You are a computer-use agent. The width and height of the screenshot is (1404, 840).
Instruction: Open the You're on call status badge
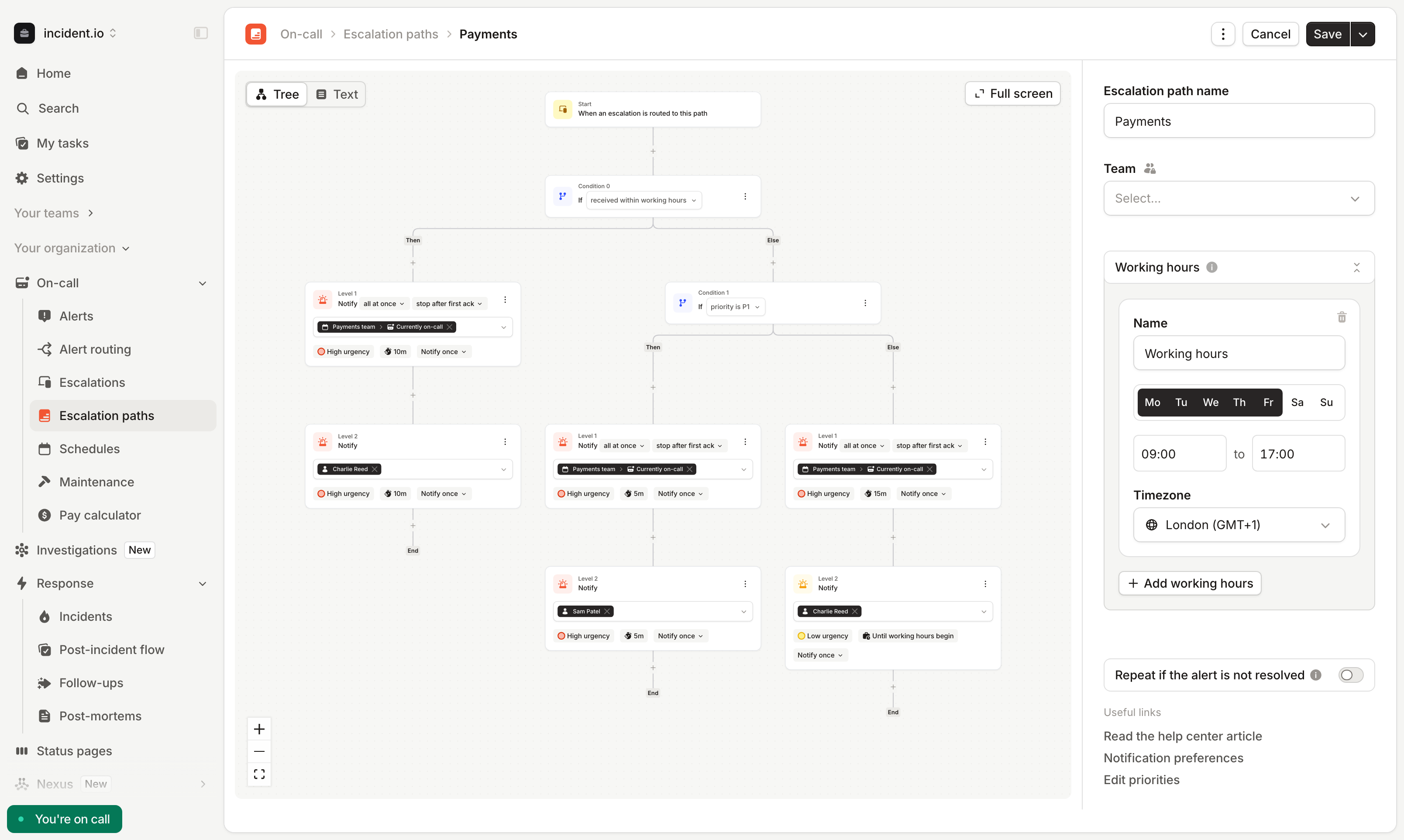[x=65, y=819]
